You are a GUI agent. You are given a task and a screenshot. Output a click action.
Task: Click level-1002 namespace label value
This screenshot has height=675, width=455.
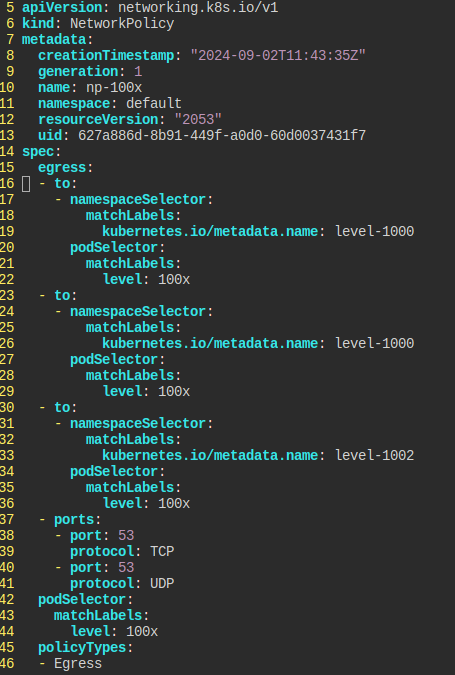(375, 455)
